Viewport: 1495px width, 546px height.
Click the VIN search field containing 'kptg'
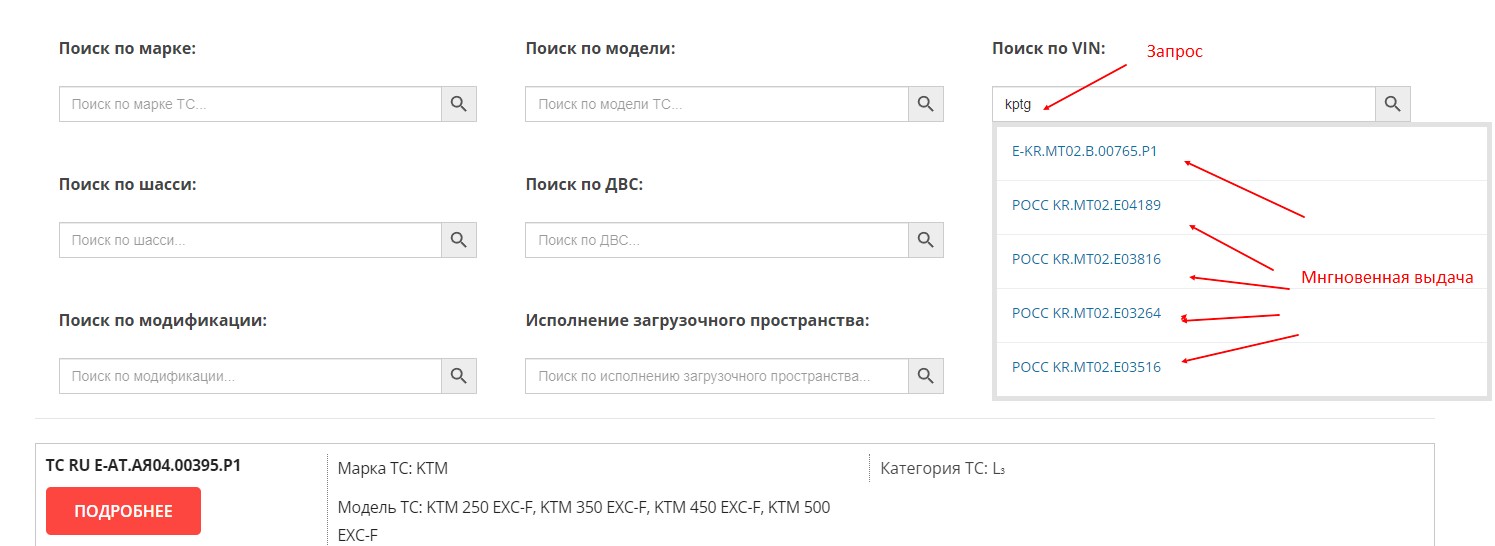1183,104
